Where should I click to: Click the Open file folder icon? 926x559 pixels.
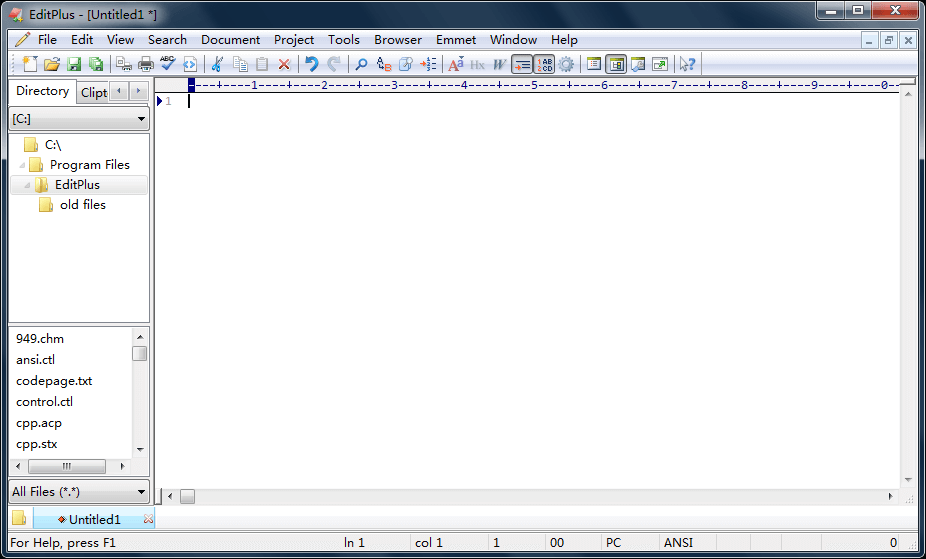(x=52, y=64)
